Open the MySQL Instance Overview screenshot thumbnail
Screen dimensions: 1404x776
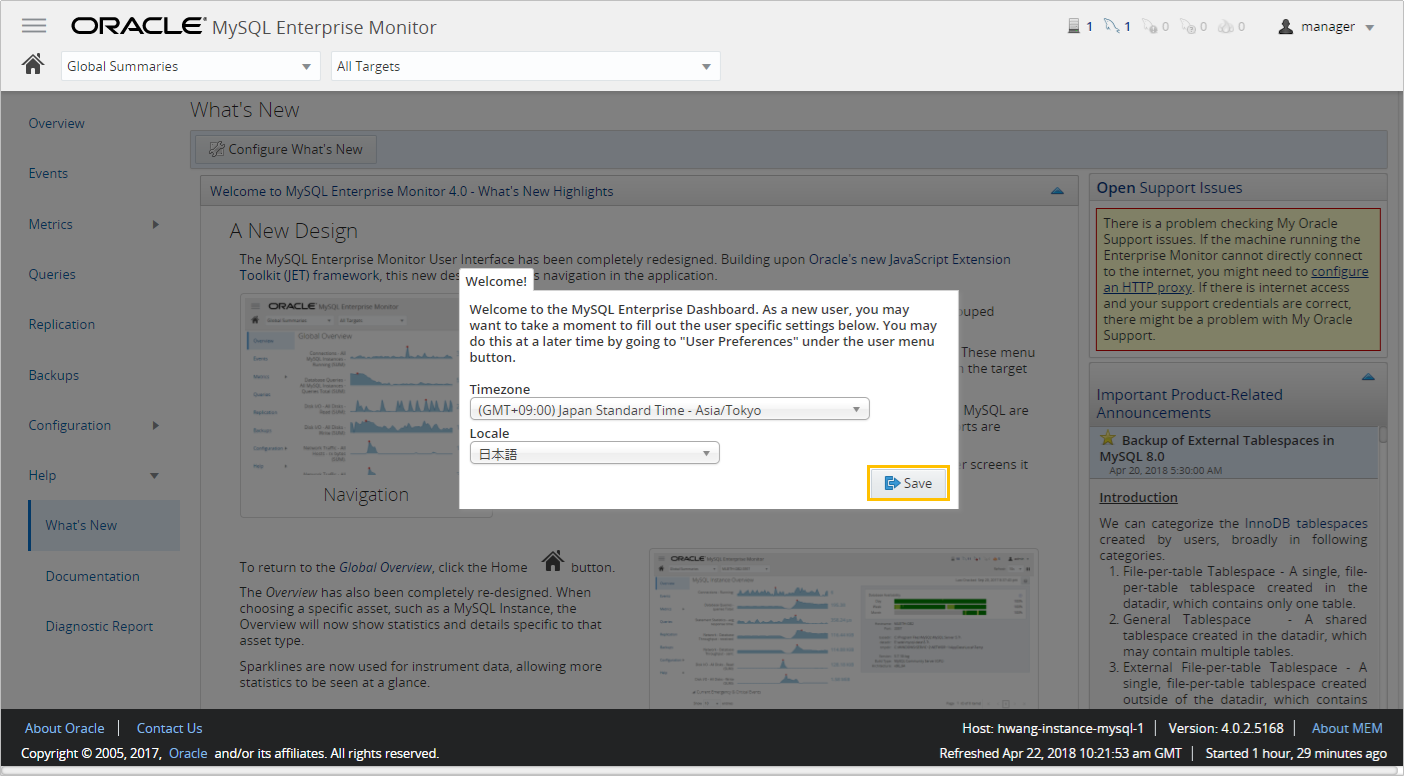[x=843, y=628]
